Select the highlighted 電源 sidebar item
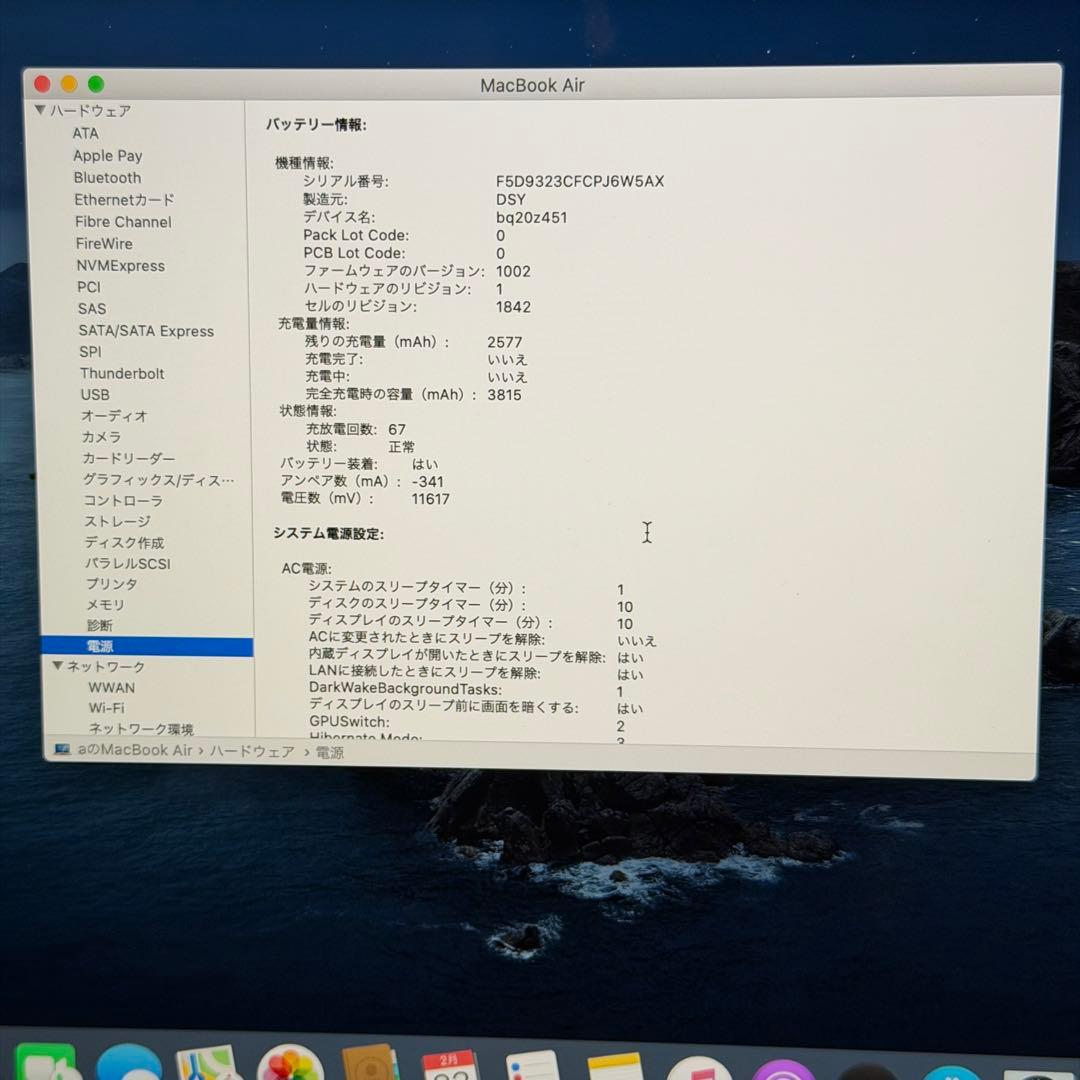Screen dimensions: 1080x1080 point(147,646)
